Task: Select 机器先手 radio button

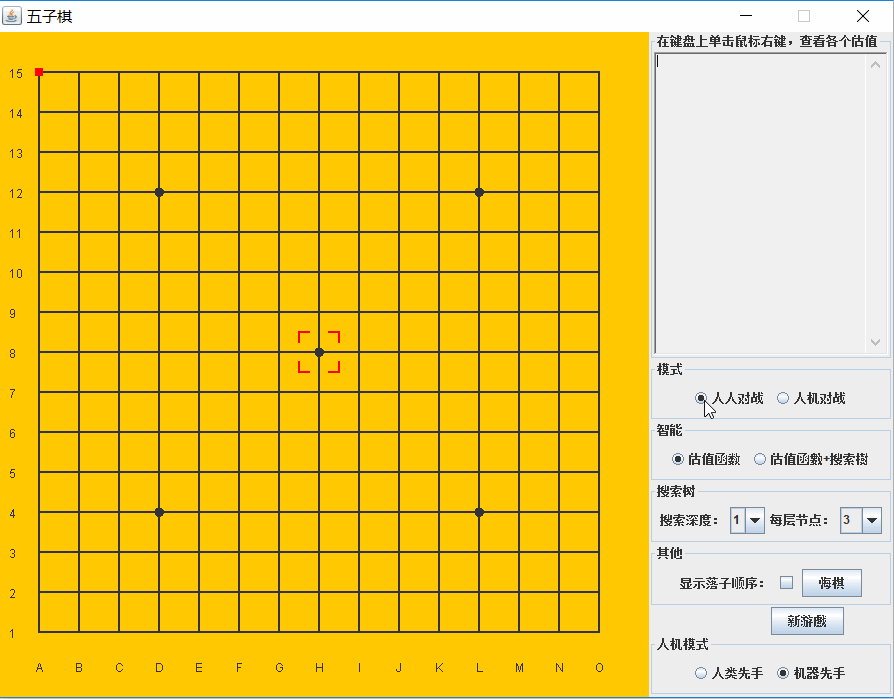Action: click(811, 673)
